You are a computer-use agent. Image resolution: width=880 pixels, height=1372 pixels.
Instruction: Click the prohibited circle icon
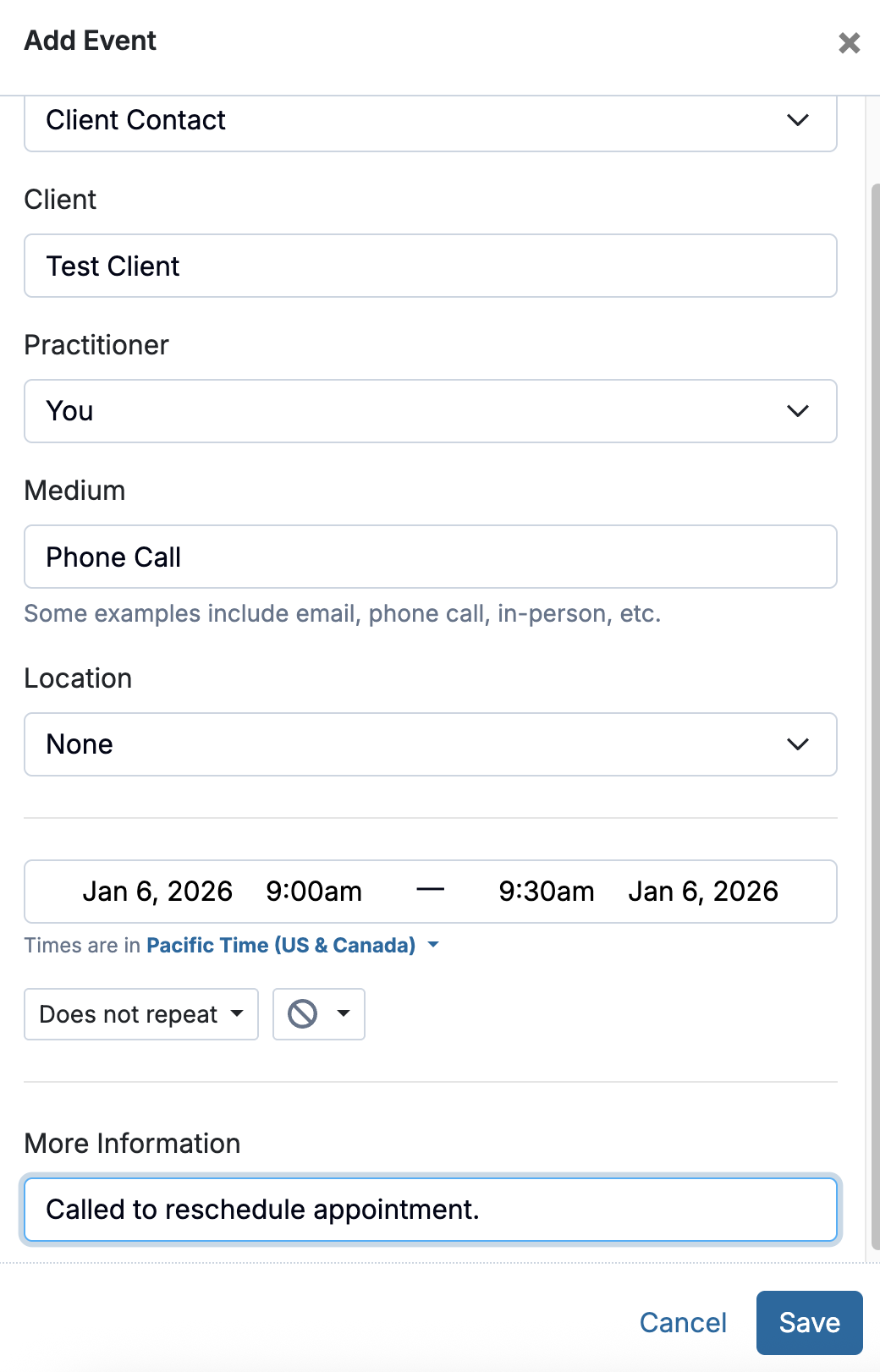(302, 1013)
